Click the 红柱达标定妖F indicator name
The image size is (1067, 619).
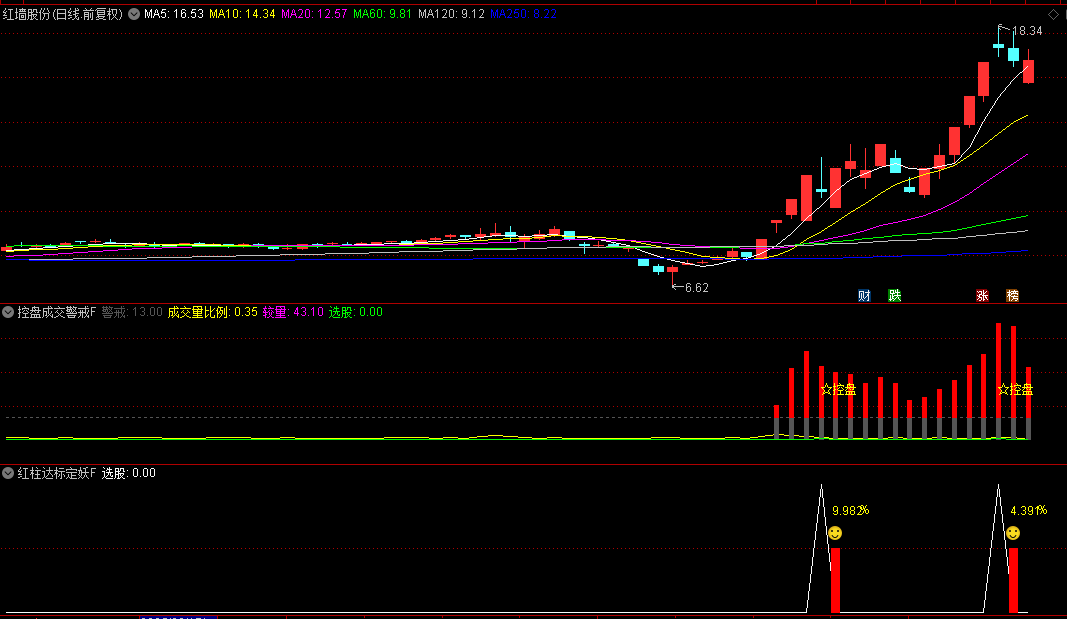click(x=56, y=473)
